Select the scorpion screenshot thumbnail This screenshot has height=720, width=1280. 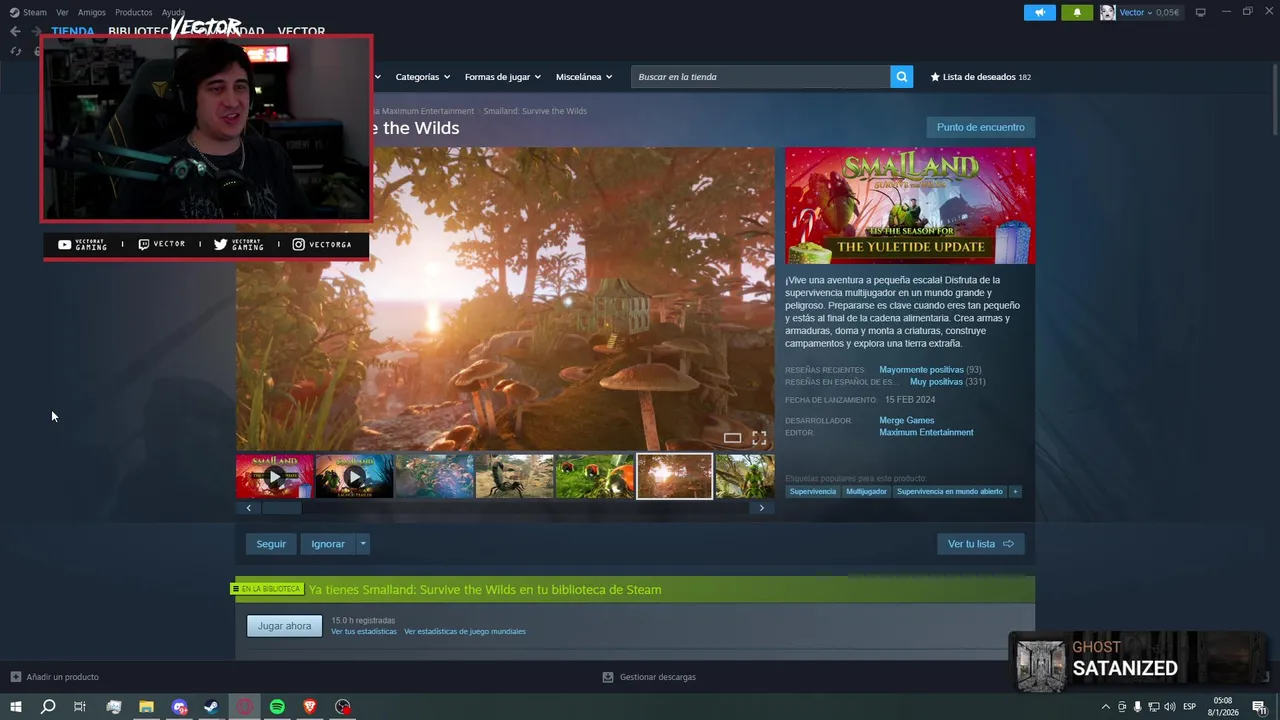515,477
